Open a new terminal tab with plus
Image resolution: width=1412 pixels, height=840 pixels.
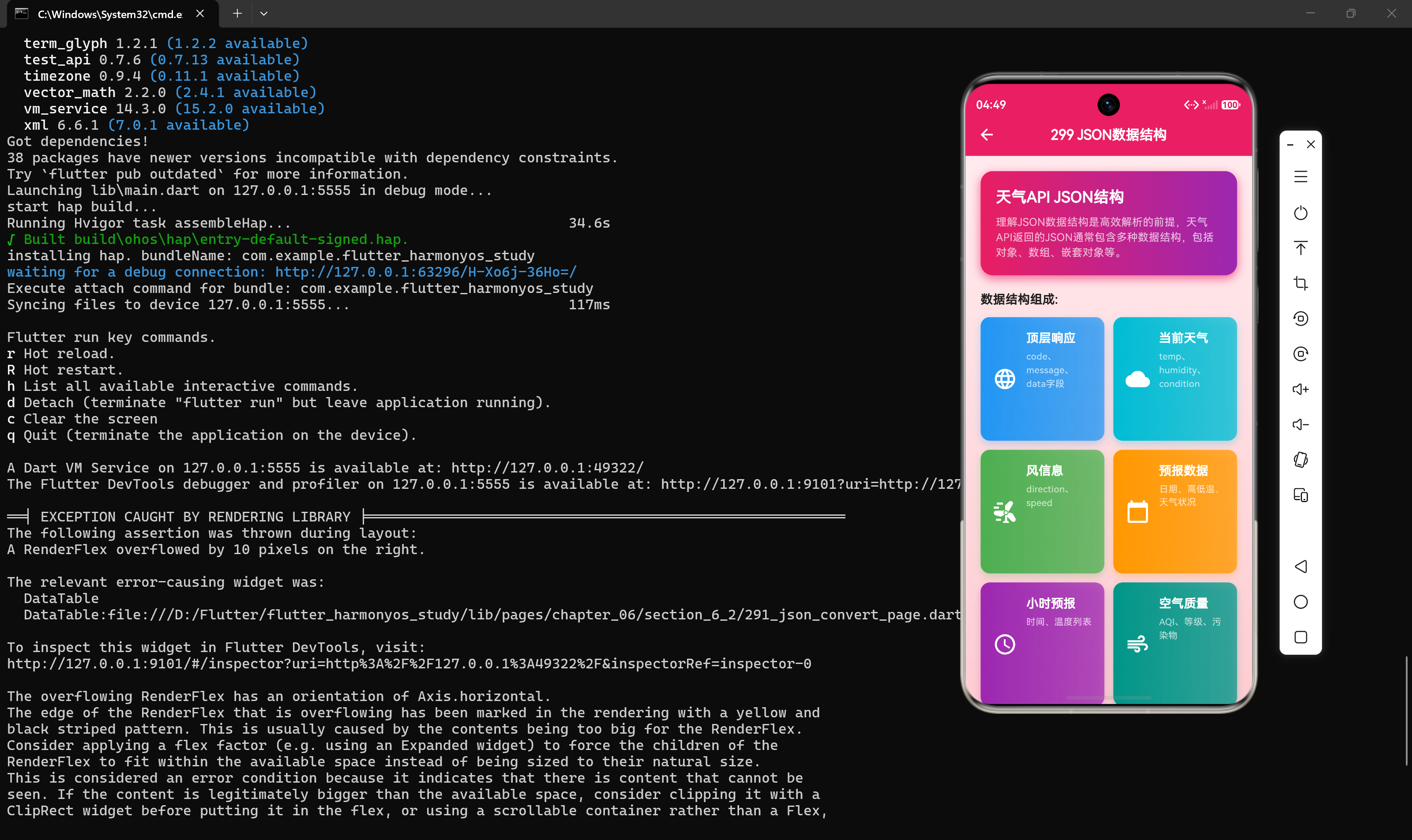click(x=237, y=14)
